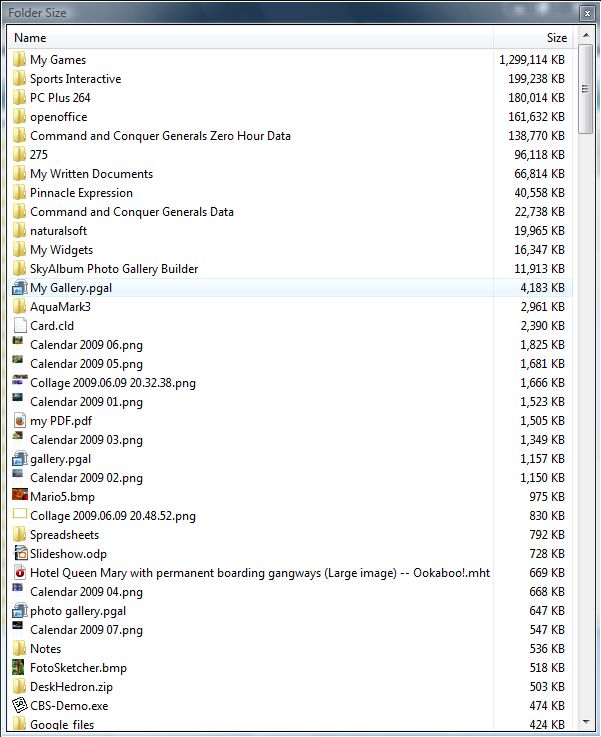Viewport: 601px width, 737px height.
Task: Click the Mario5.bmp image icon
Action: tap(20, 494)
